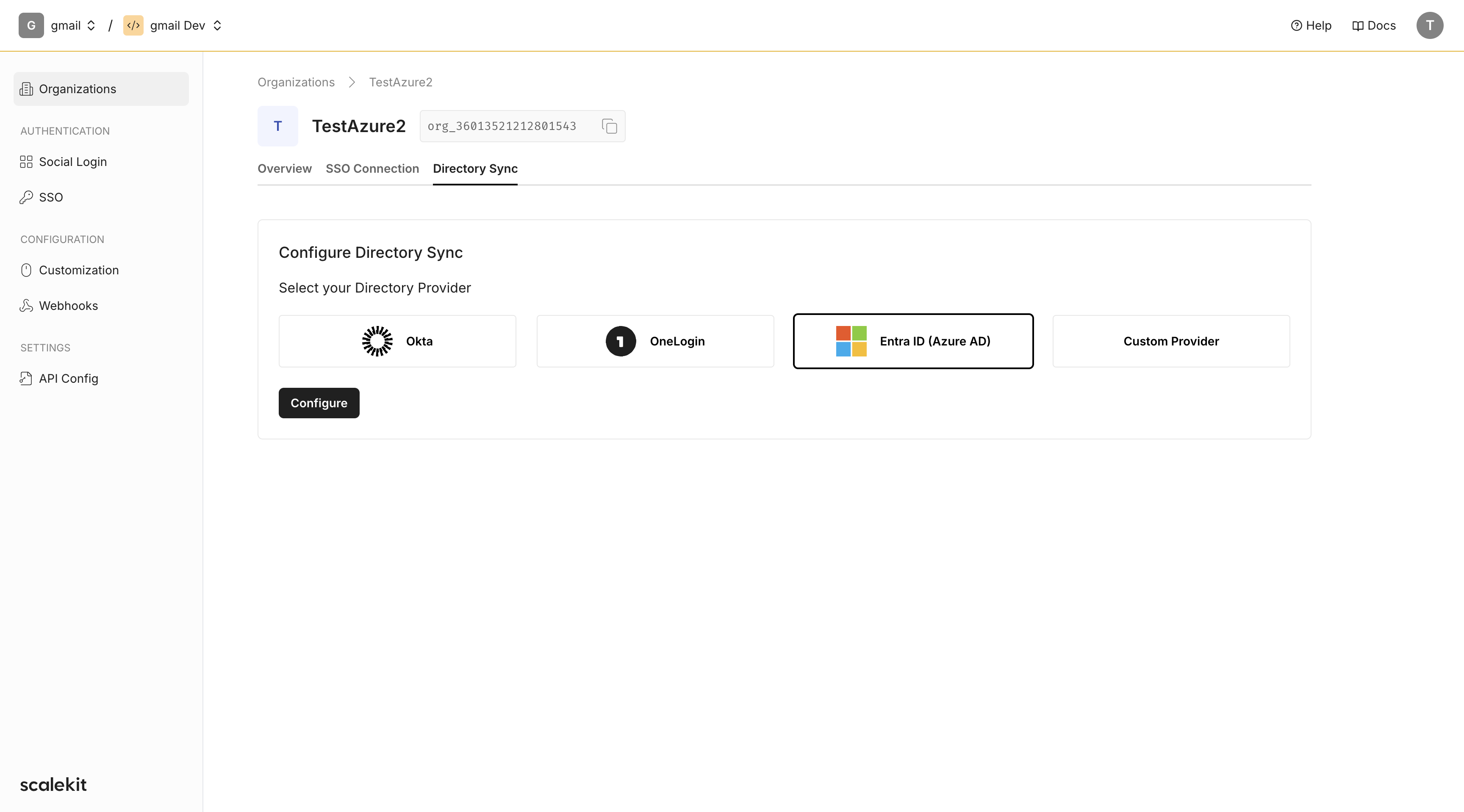Copy the organization ID with copy icon

(x=609, y=126)
